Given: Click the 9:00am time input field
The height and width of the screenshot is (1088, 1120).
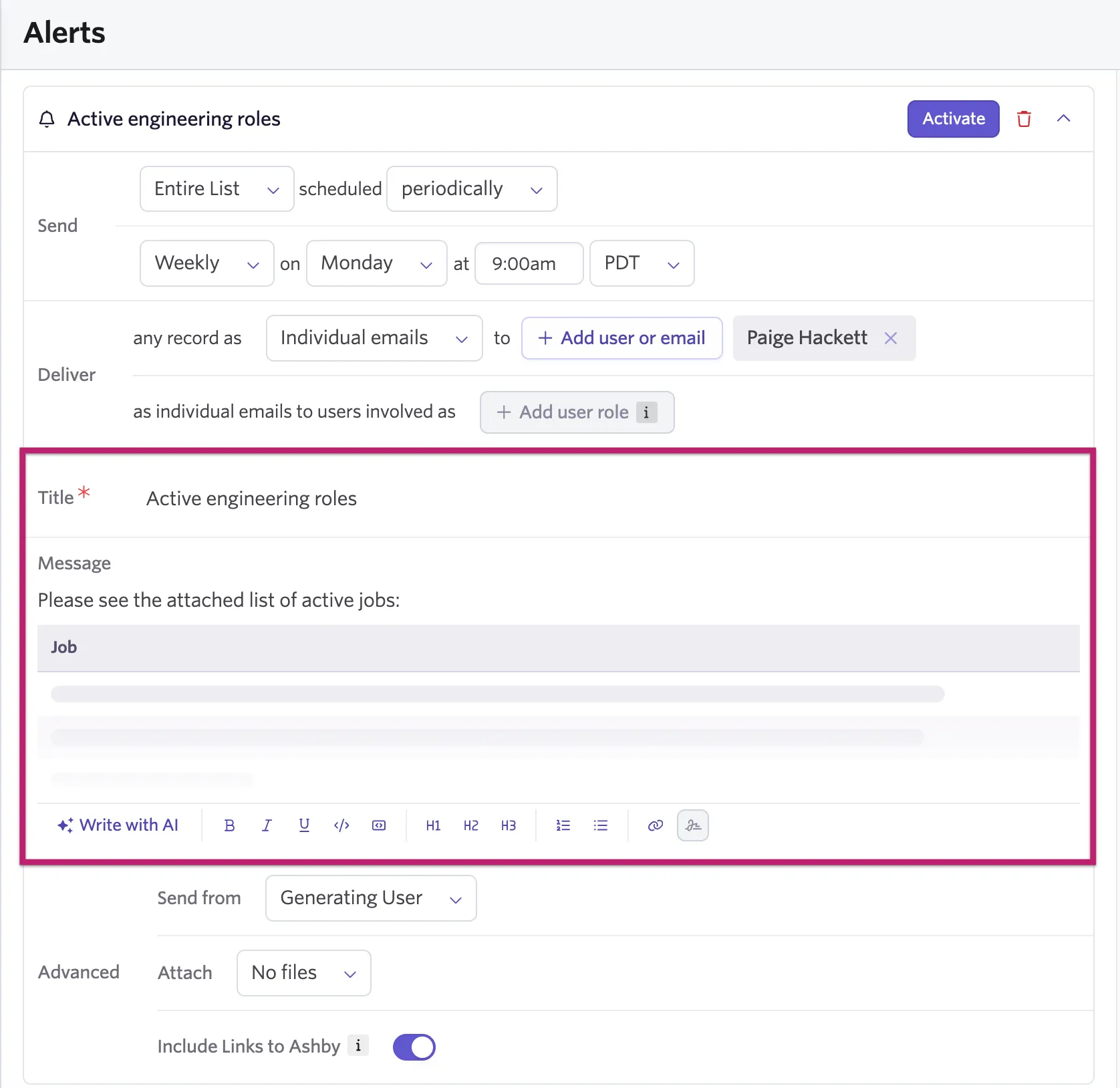Looking at the screenshot, I should pos(529,263).
